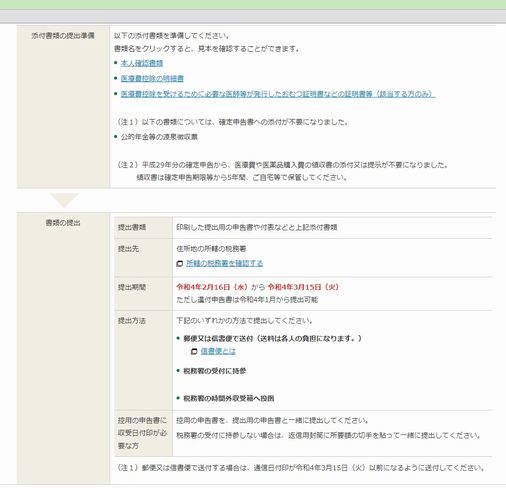The width and height of the screenshot is (506, 488).
Task: Select the 提出書類 row label
Action: [x=132, y=227]
